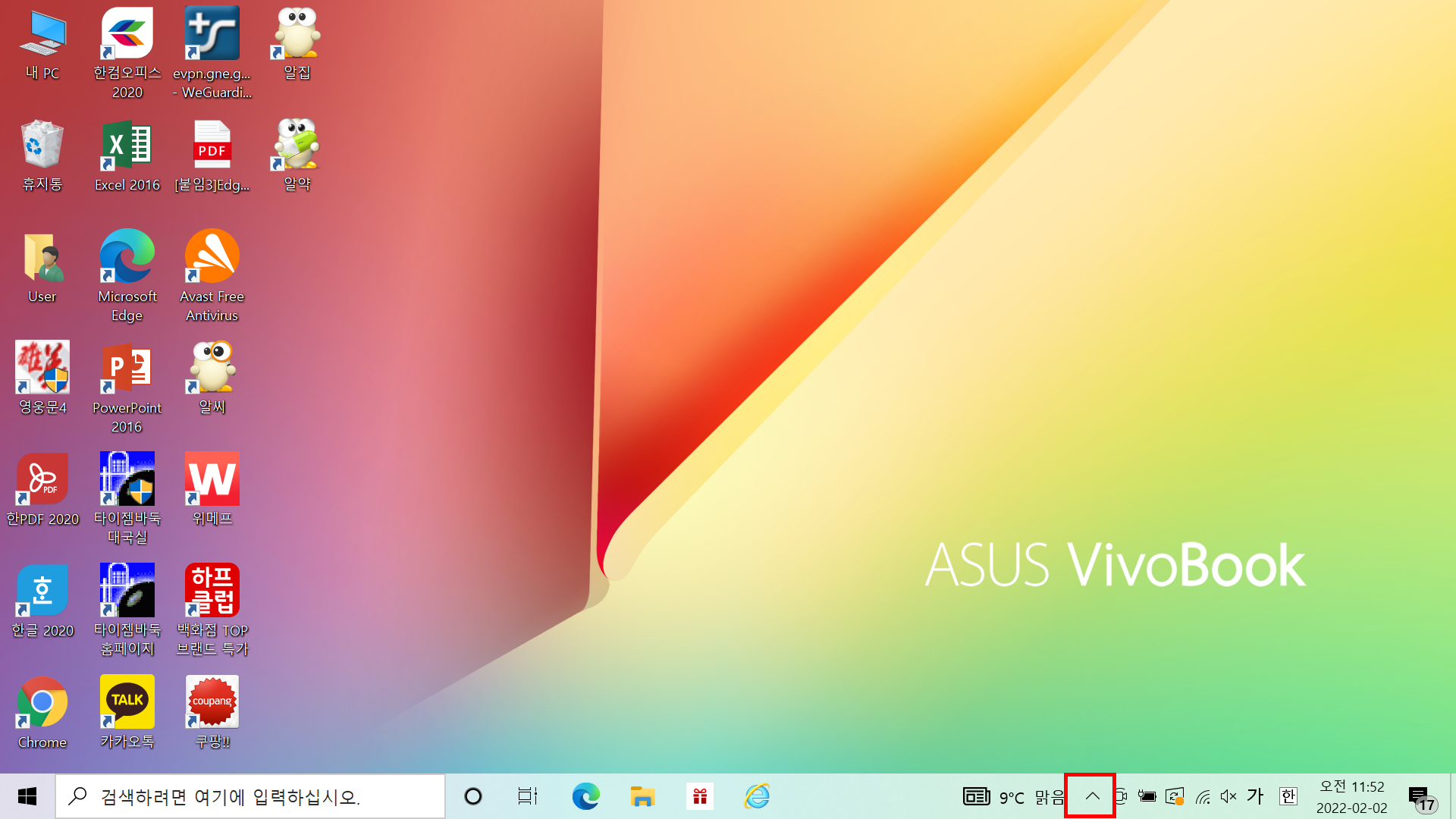This screenshot has height=819, width=1456.
Task: Launch Internet Explorer from the taskbar
Action: click(x=757, y=796)
